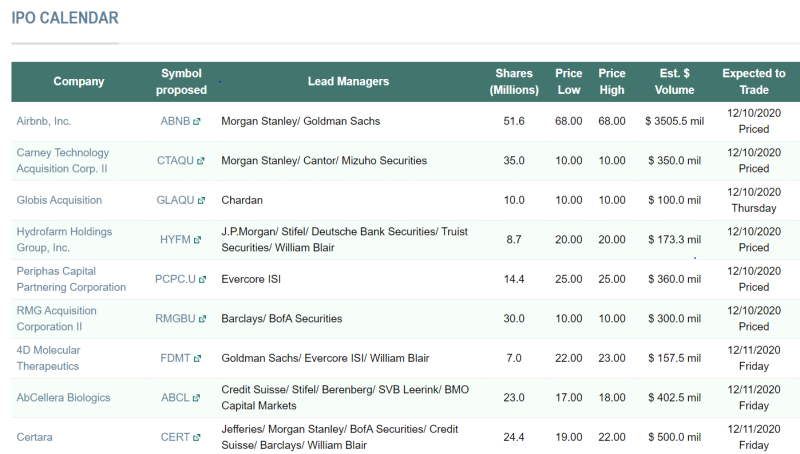Click the Est. $ Volume column header
This screenshot has height=454, width=800.
point(674,82)
